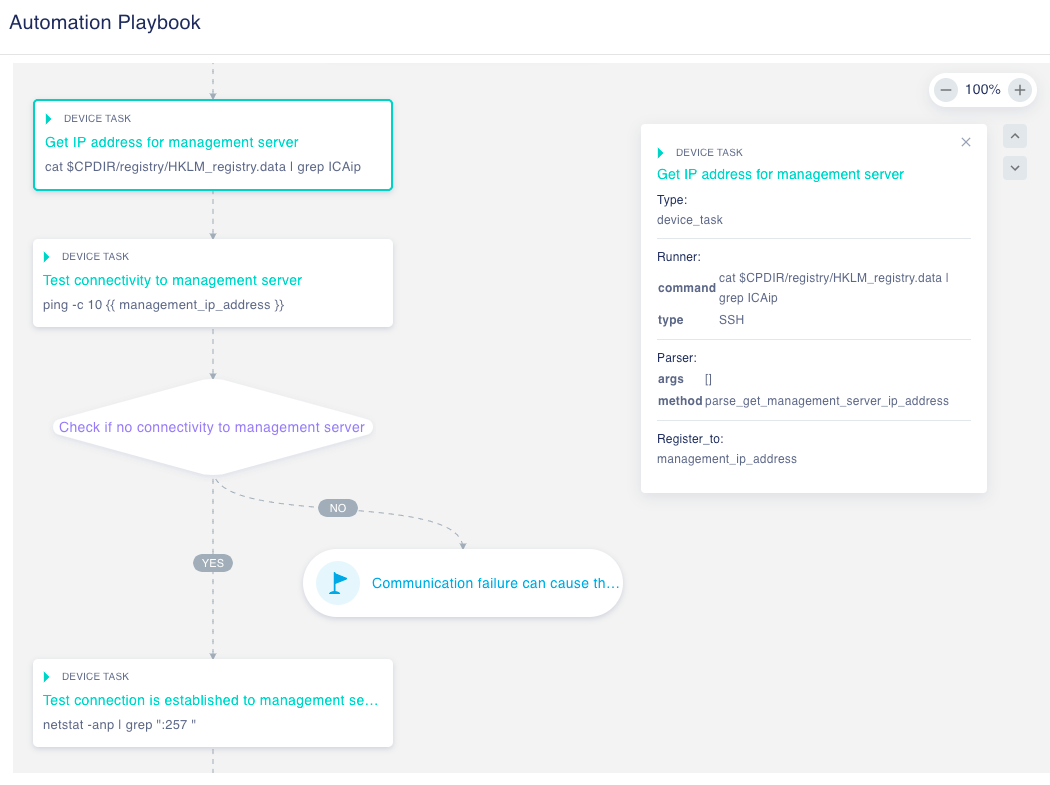The height and width of the screenshot is (785, 1050).
Task: Click the up chevron navigation button
Action: click(1015, 136)
